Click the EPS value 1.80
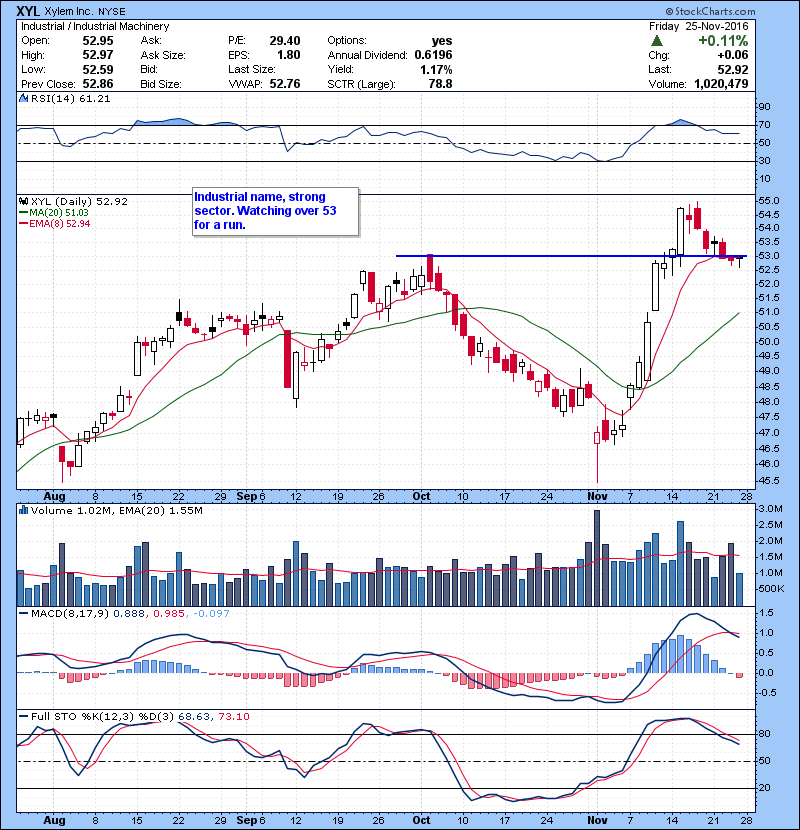The width and height of the screenshot is (800, 830). pyautogui.click(x=289, y=55)
